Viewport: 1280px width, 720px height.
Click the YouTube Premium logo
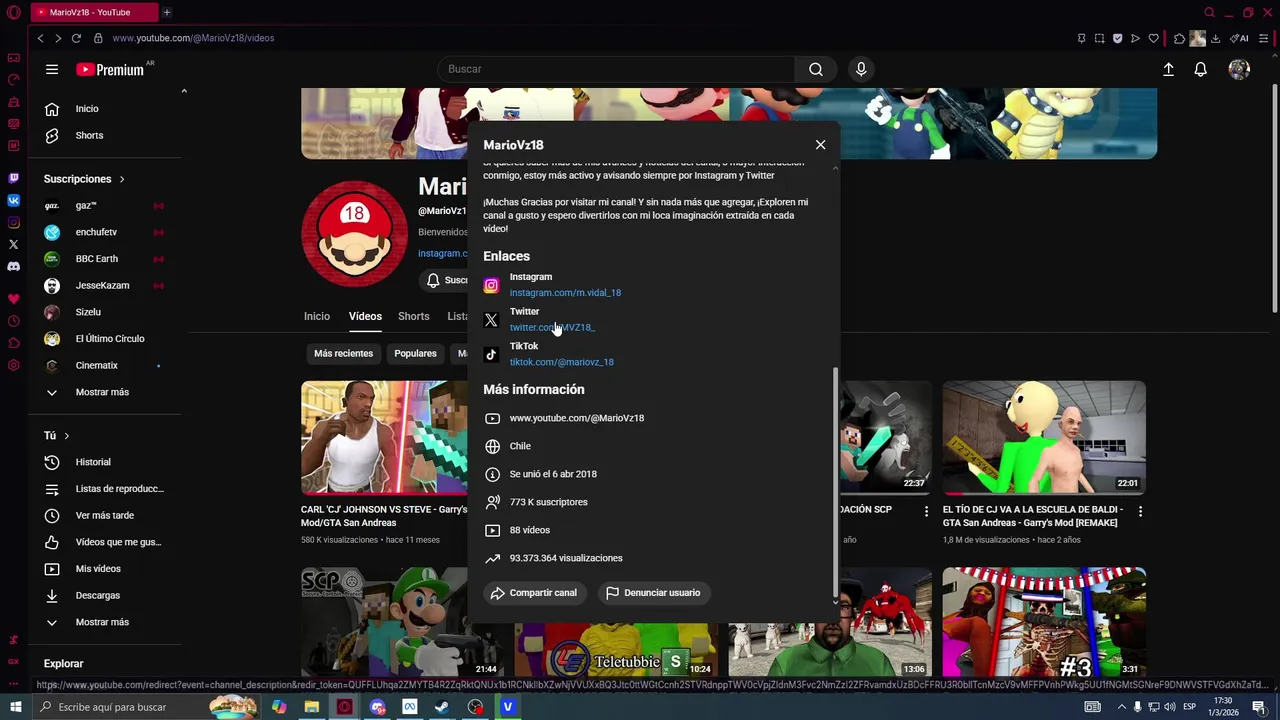[111, 69]
